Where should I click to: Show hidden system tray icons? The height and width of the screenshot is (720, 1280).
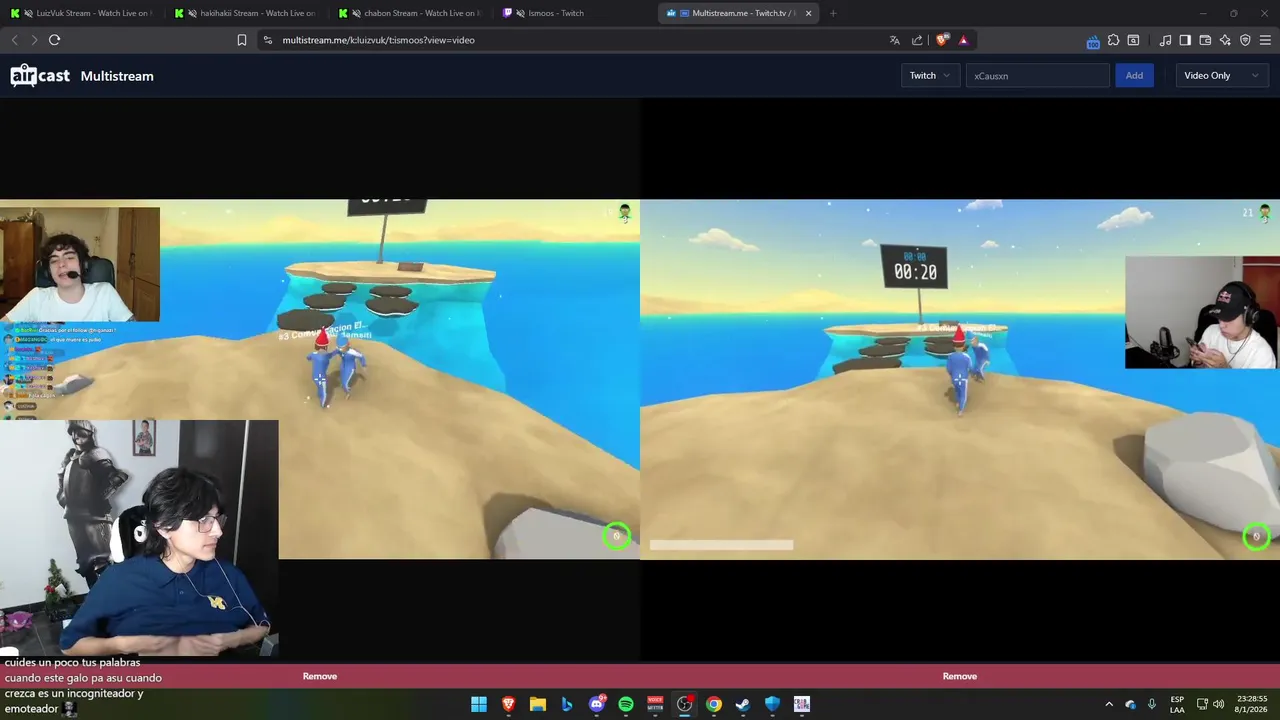tap(1108, 704)
